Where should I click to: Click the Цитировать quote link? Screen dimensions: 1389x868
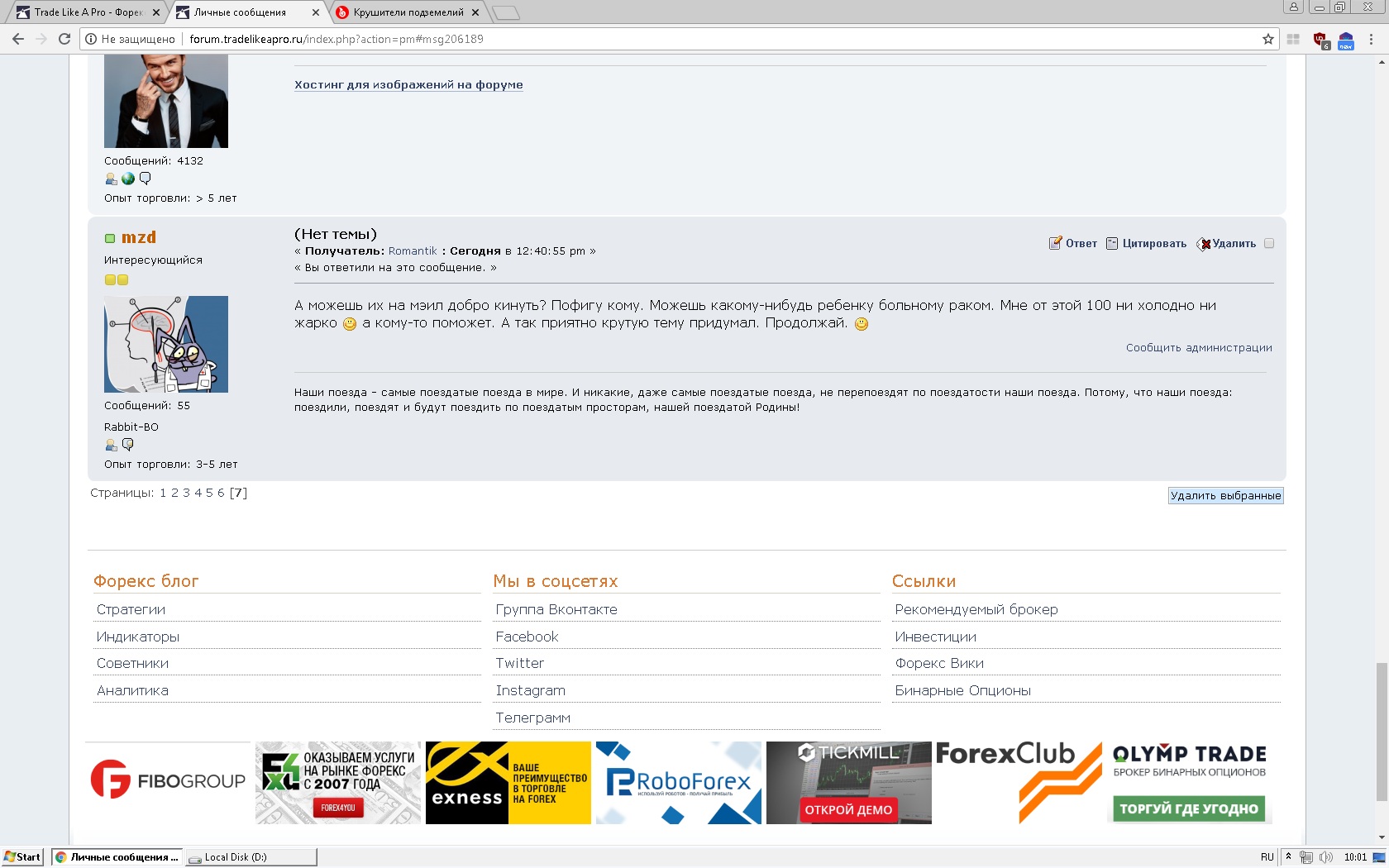(x=1154, y=243)
